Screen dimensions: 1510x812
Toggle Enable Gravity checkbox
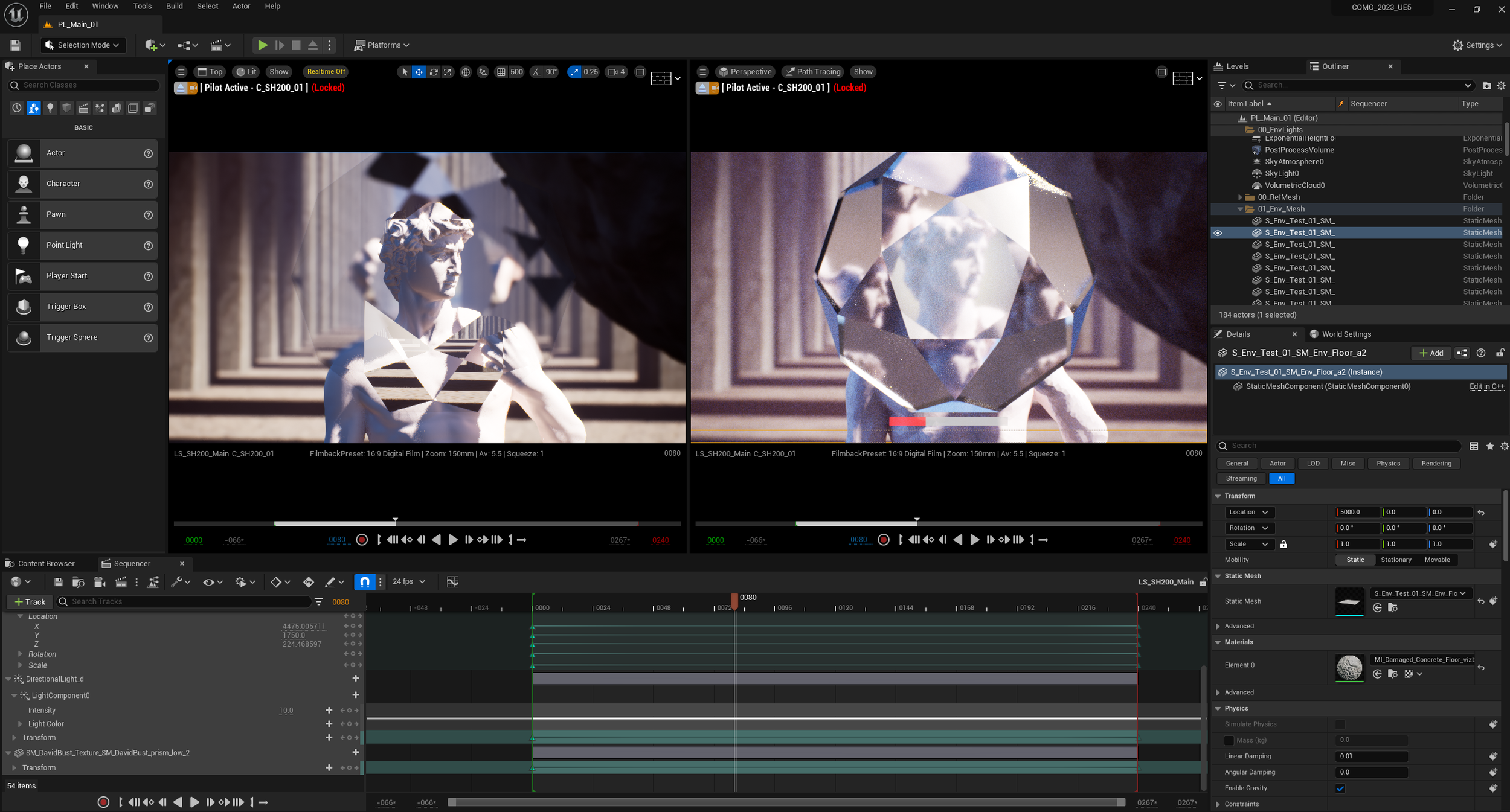coord(1340,788)
